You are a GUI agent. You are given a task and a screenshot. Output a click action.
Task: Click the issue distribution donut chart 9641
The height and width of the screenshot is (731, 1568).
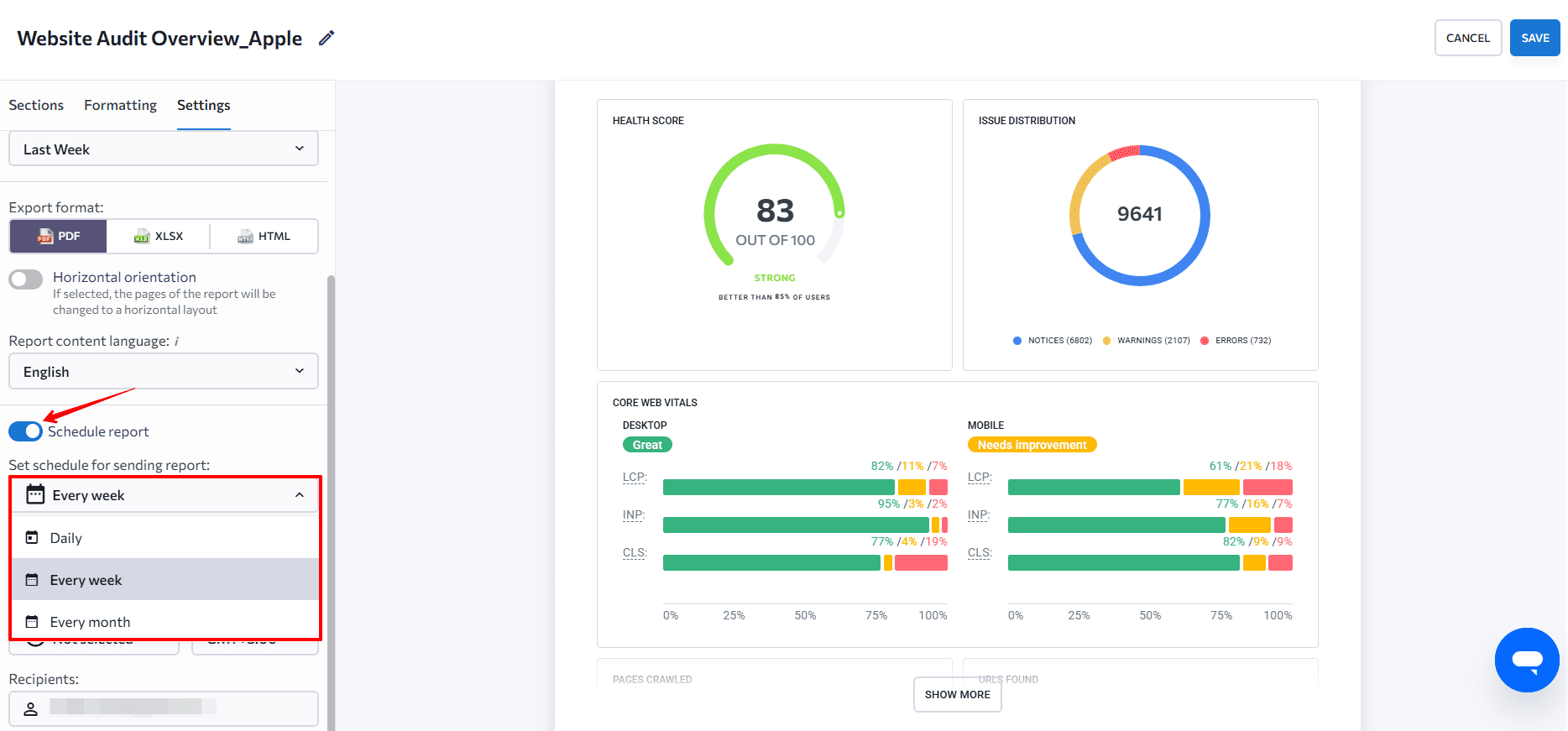pyautogui.click(x=1140, y=216)
